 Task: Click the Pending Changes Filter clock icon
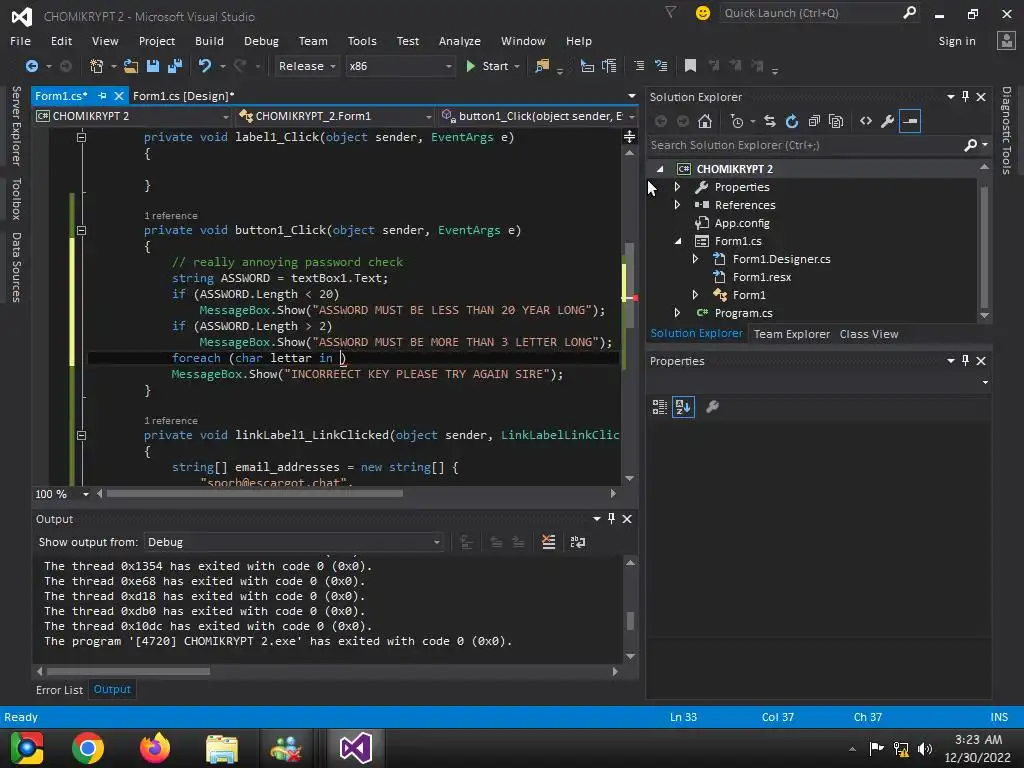pyautogui.click(x=737, y=121)
